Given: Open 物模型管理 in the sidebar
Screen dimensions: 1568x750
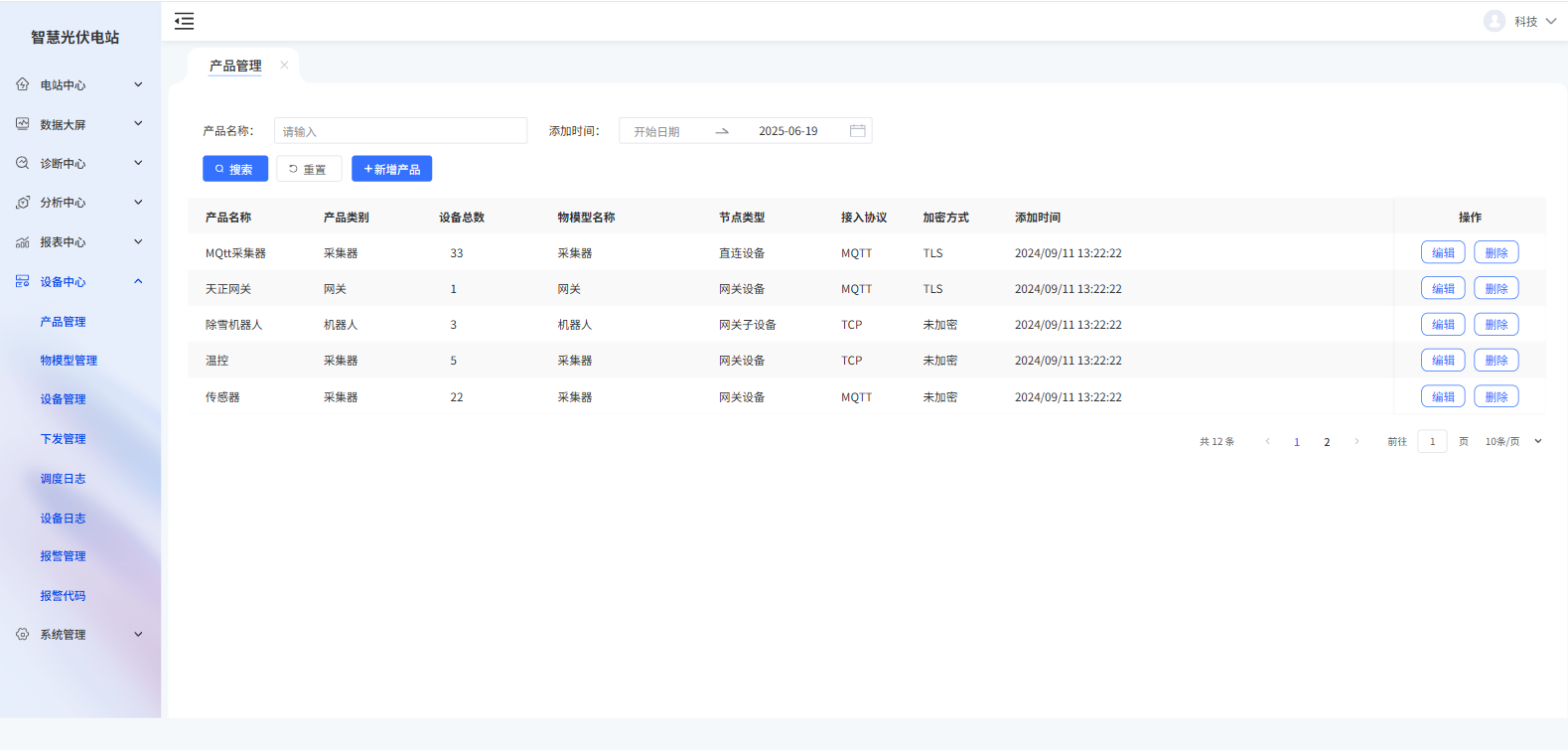Looking at the screenshot, I should click(x=69, y=361).
